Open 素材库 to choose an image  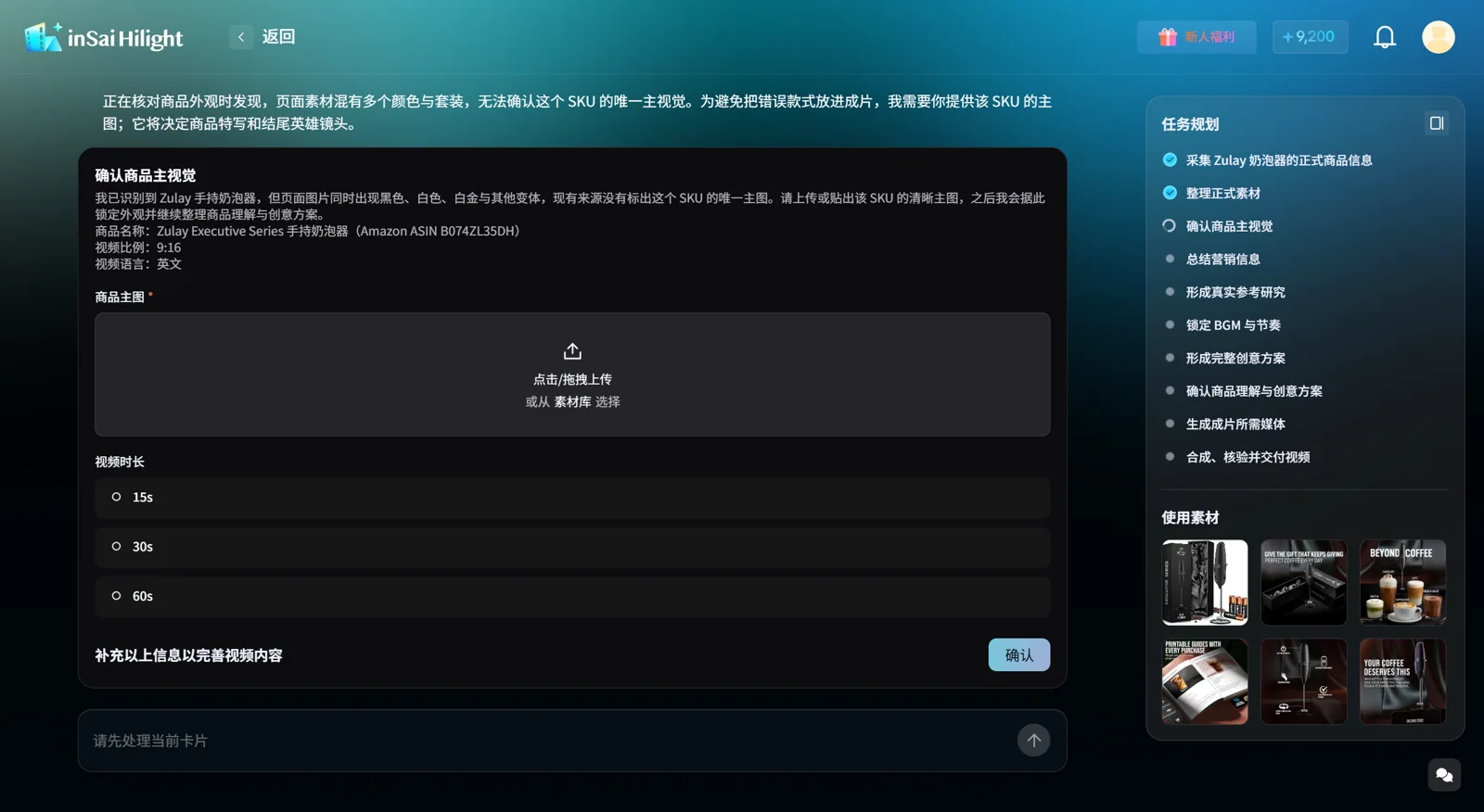572,402
